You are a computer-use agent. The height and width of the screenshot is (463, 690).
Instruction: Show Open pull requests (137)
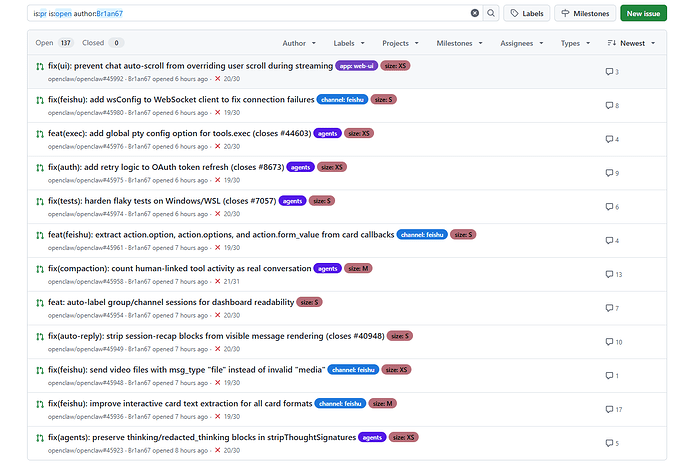coord(54,43)
